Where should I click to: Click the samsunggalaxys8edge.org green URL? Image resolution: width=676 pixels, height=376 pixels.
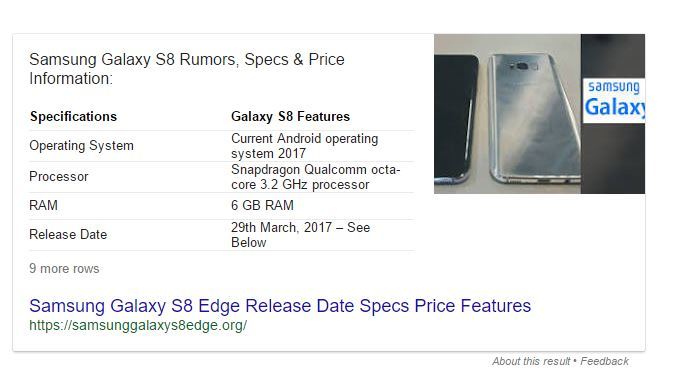pyautogui.click(x=138, y=325)
